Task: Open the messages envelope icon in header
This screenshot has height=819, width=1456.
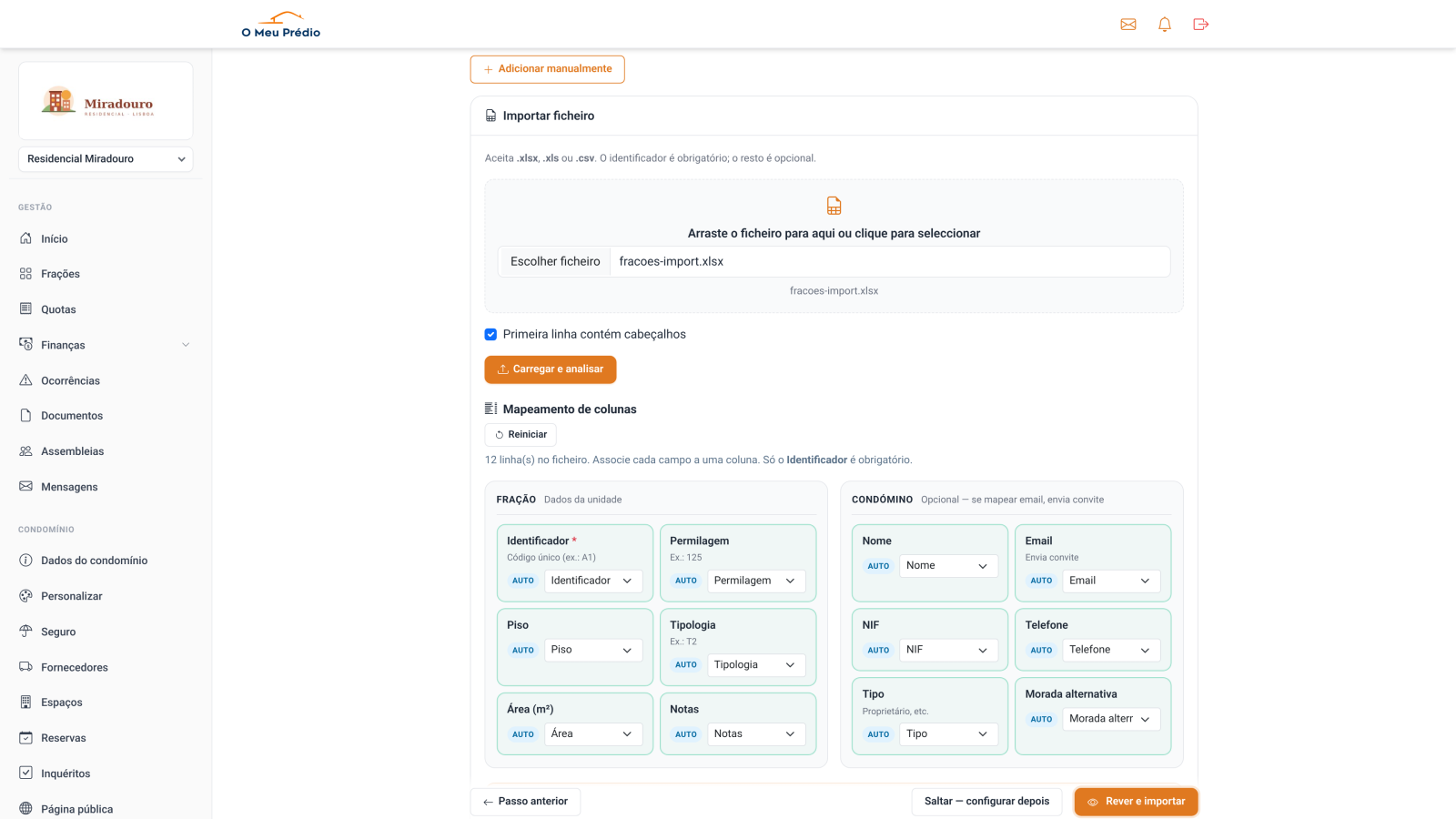Action: pyautogui.click(x=1128, y=25)
